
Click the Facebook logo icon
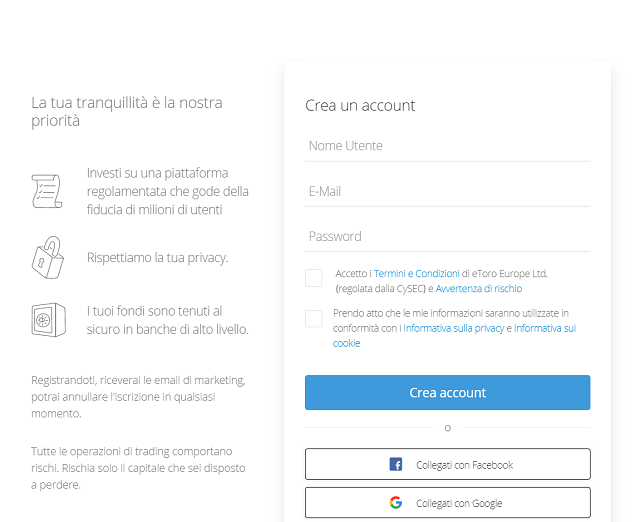tap(396, 464)
